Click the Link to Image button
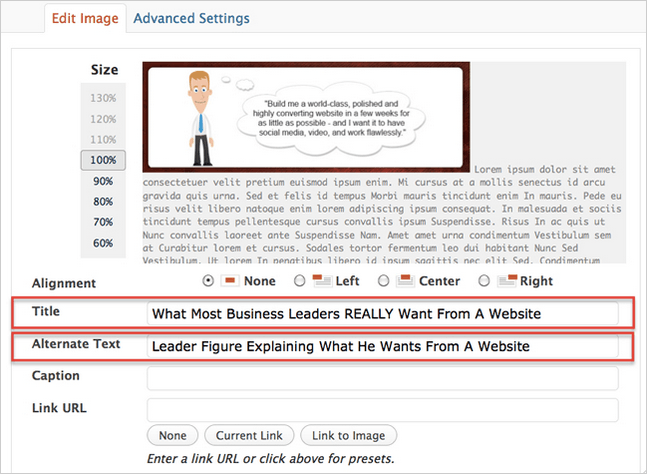The image size is (647, 474). 350,435
